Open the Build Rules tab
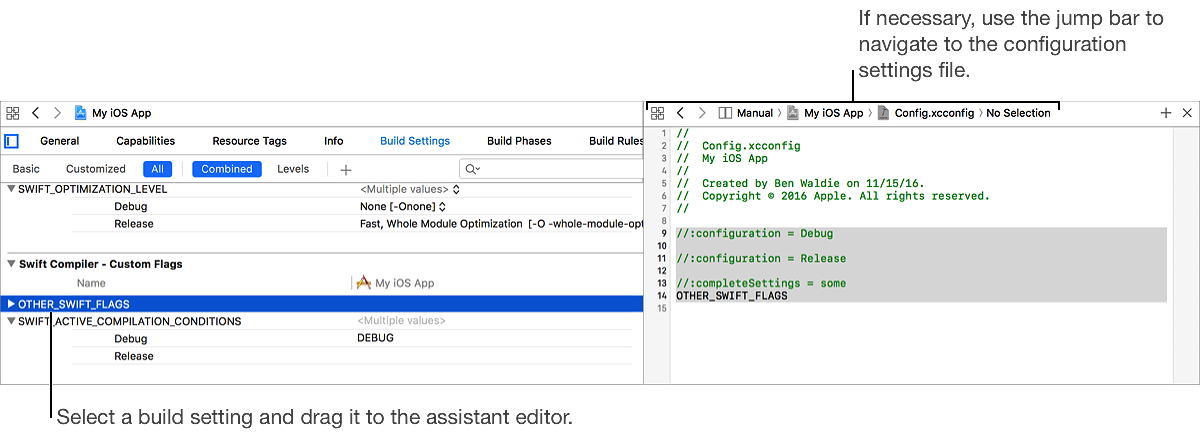 click(x=616, y=141)
